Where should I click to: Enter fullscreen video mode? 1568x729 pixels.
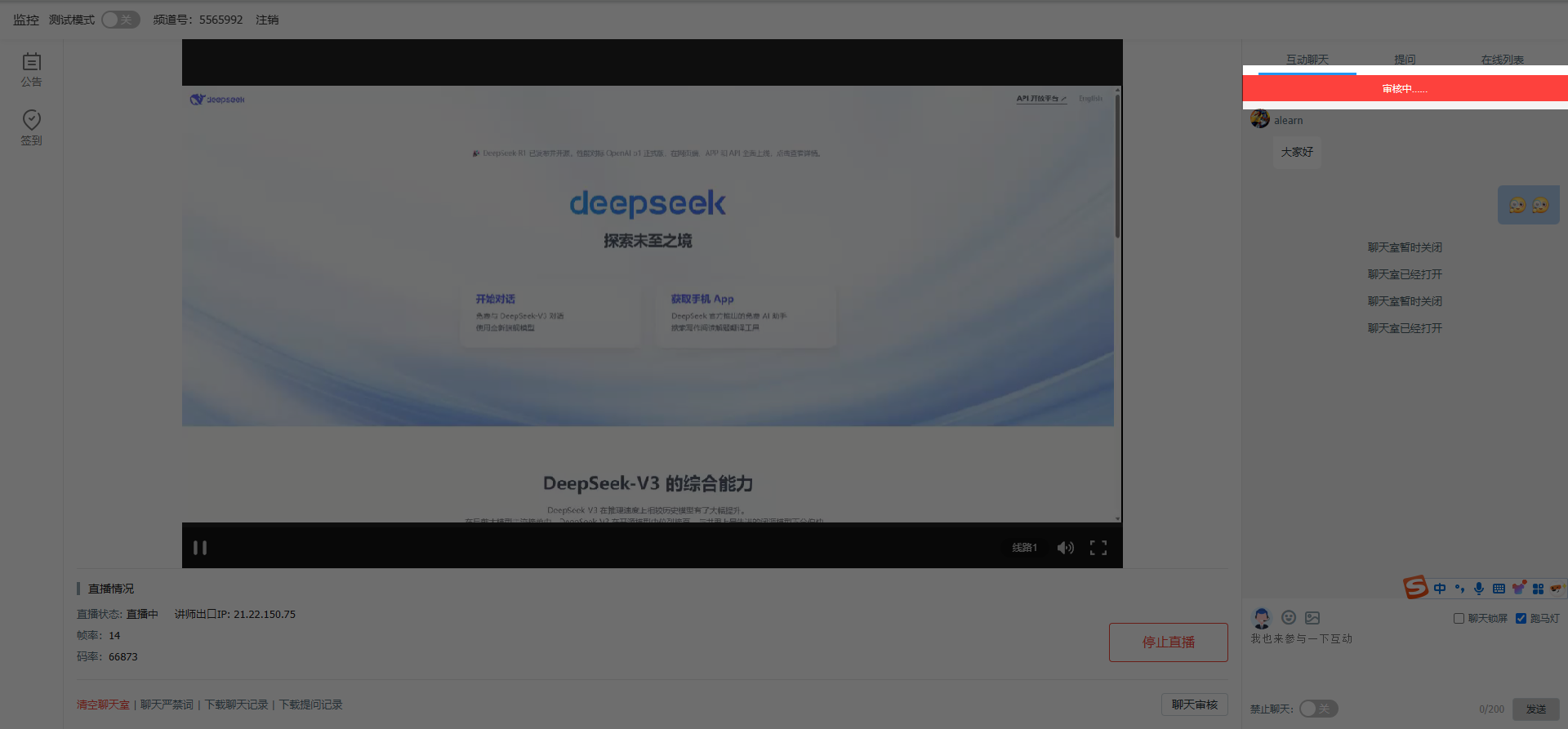click(x=1098, y=548)
